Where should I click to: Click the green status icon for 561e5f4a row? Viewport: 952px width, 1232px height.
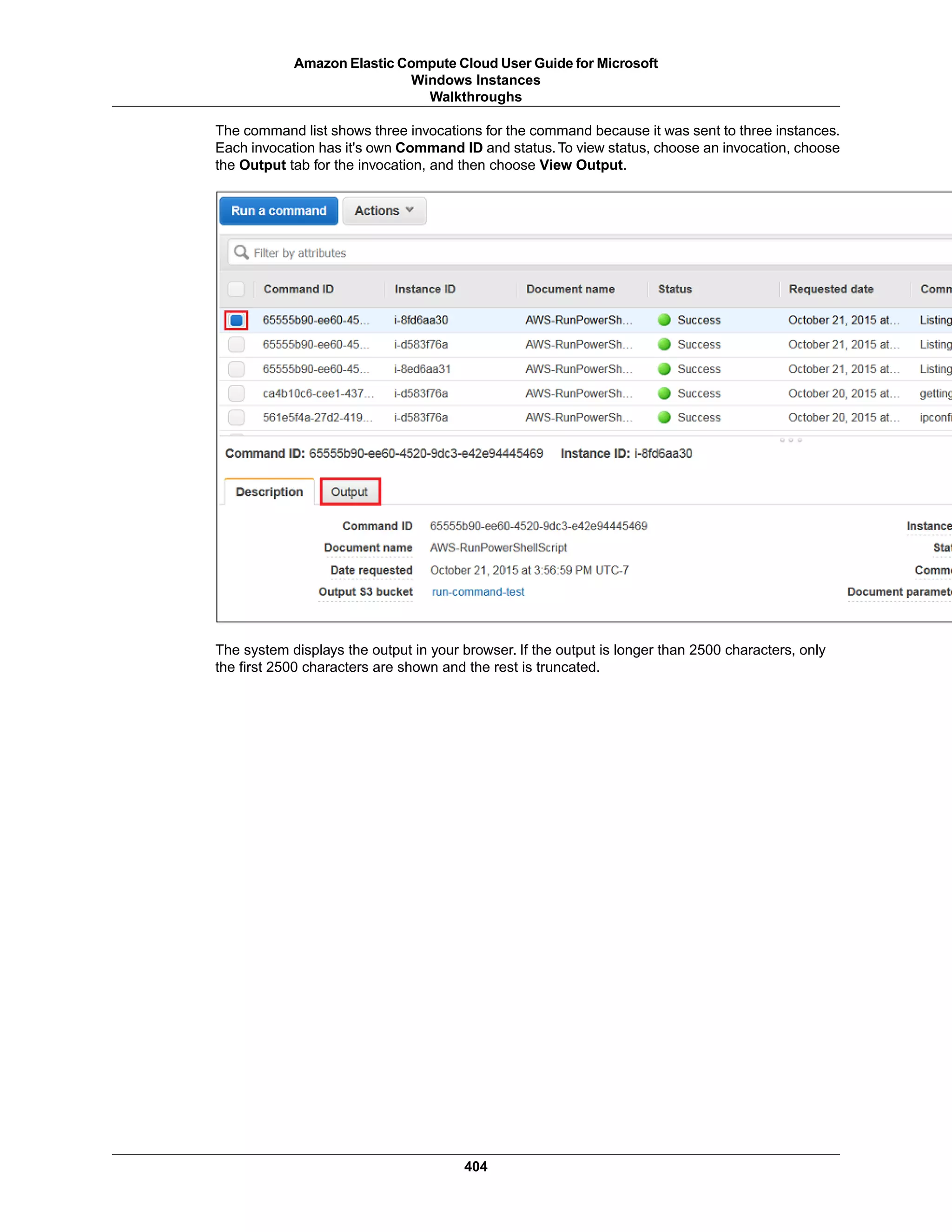(x=664, y=417)
